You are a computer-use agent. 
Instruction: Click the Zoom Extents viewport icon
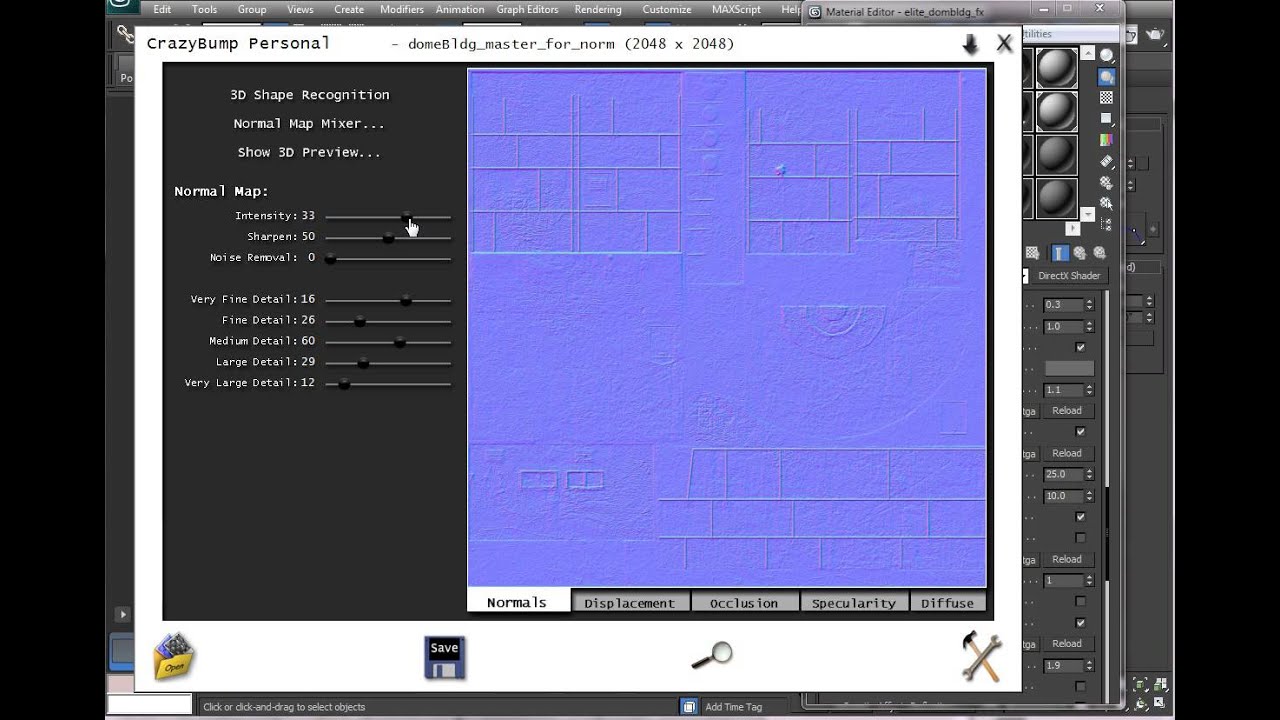(x=1140, y=685)
